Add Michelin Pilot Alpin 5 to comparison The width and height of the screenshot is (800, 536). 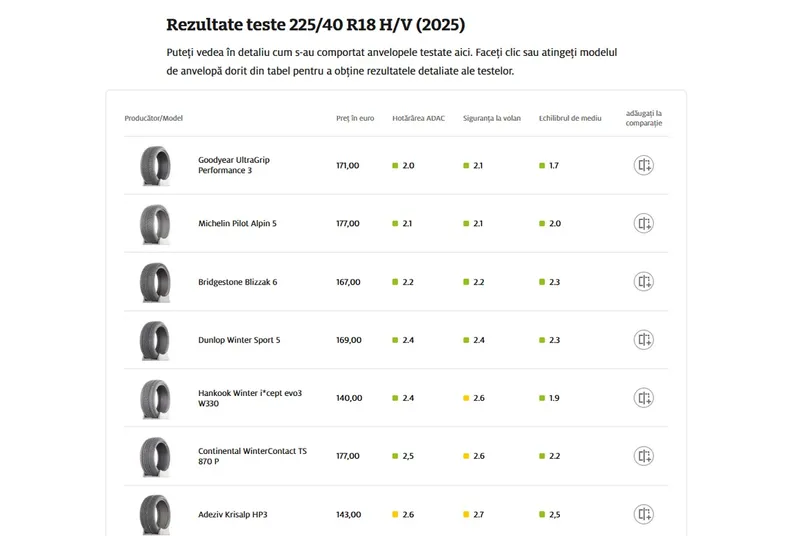point(644,224)
